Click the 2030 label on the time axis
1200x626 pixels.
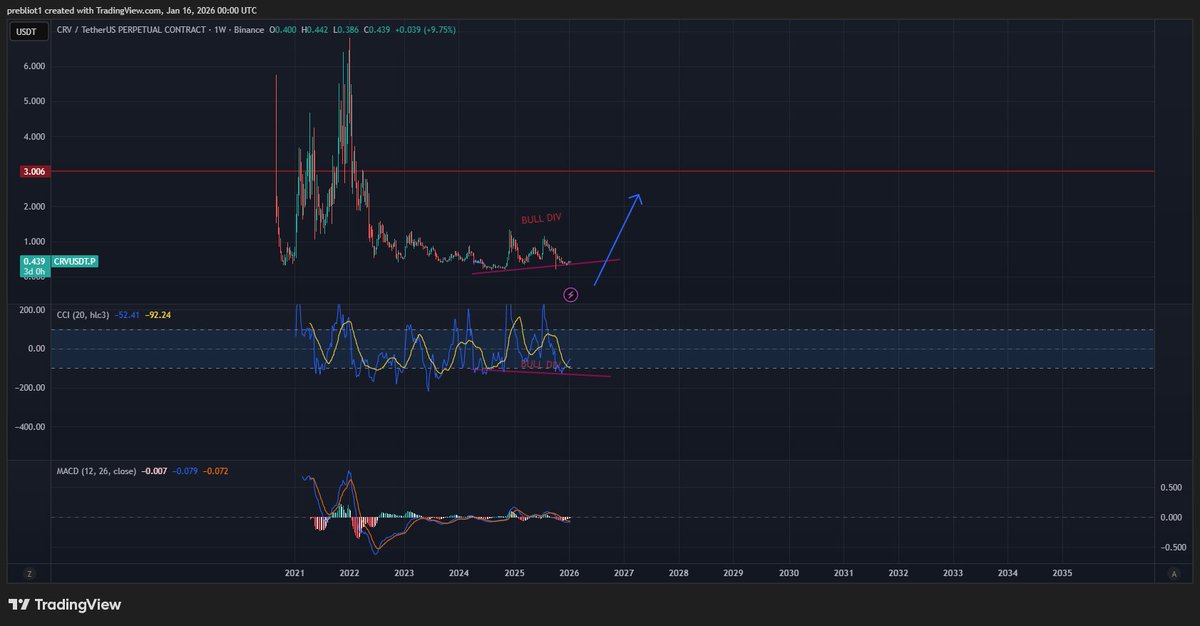(789, 574)
